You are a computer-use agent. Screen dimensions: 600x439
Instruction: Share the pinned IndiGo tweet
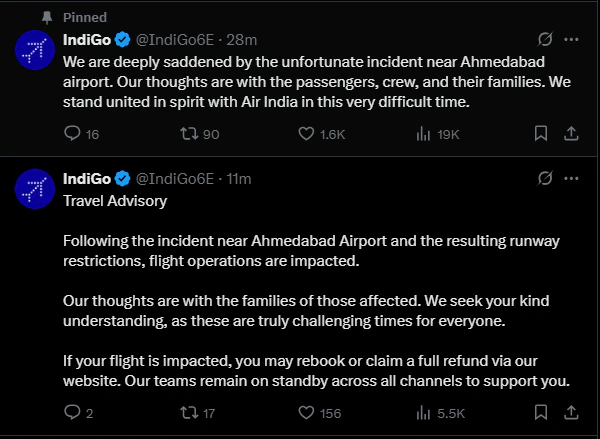point(571,134)
